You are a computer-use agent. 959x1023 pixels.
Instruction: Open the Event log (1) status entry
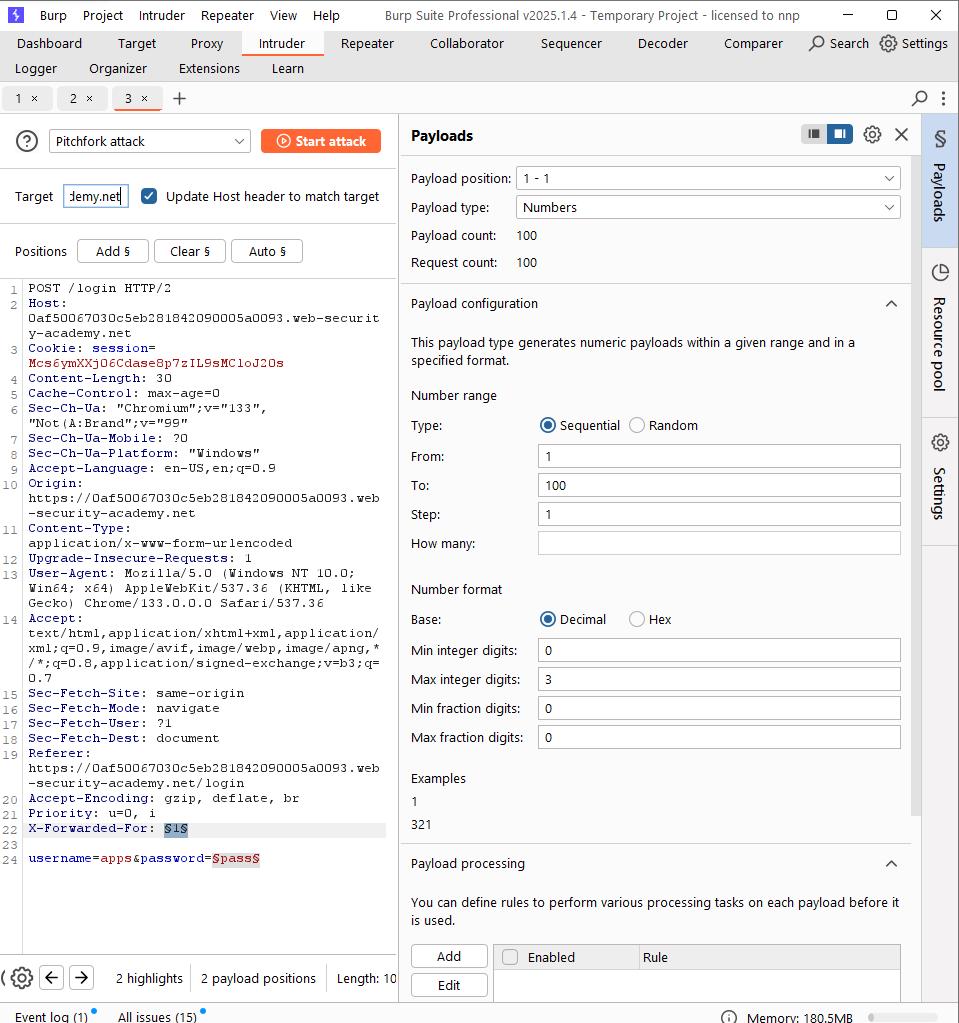pos(51,1016)
